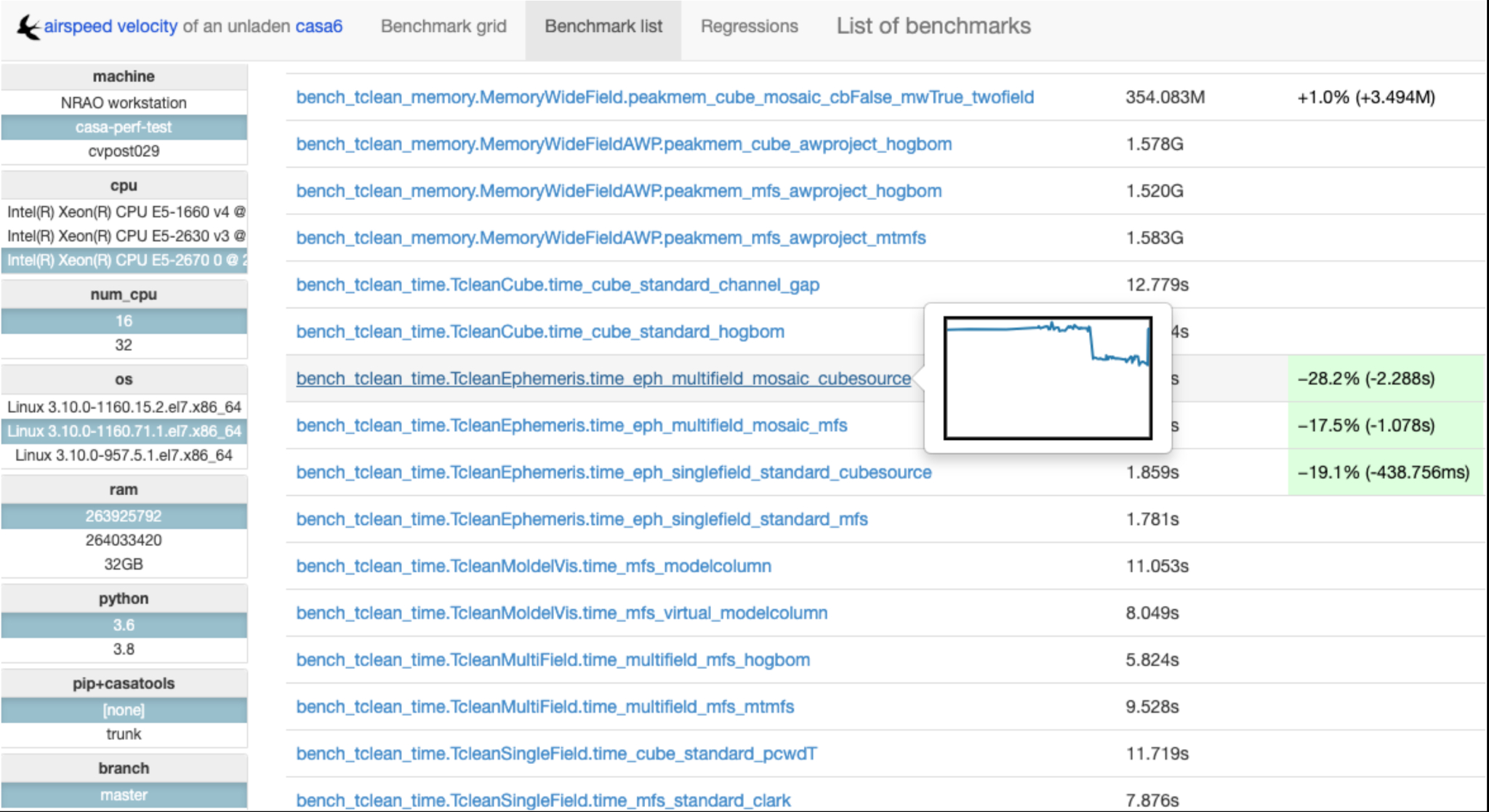
Task: Select the Benchmark list tab
Action: pyautogui.click(x=603, y=27)
